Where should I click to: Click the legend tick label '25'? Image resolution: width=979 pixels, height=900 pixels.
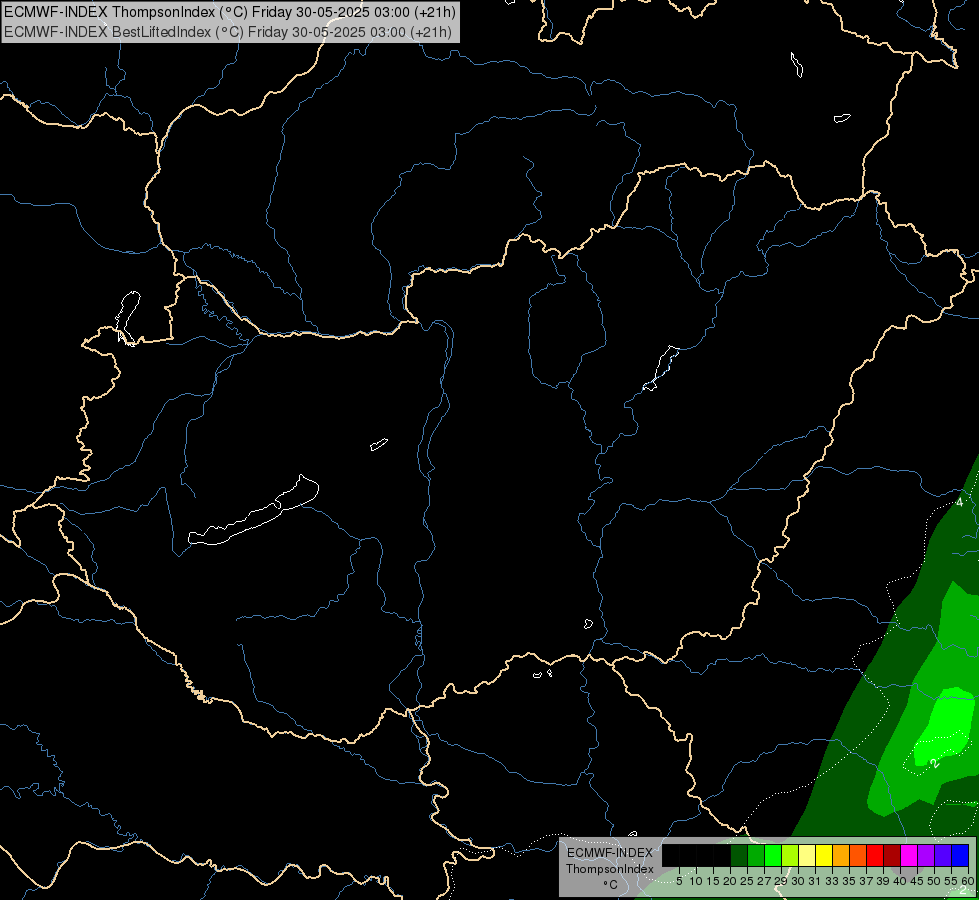pos(747,881)
